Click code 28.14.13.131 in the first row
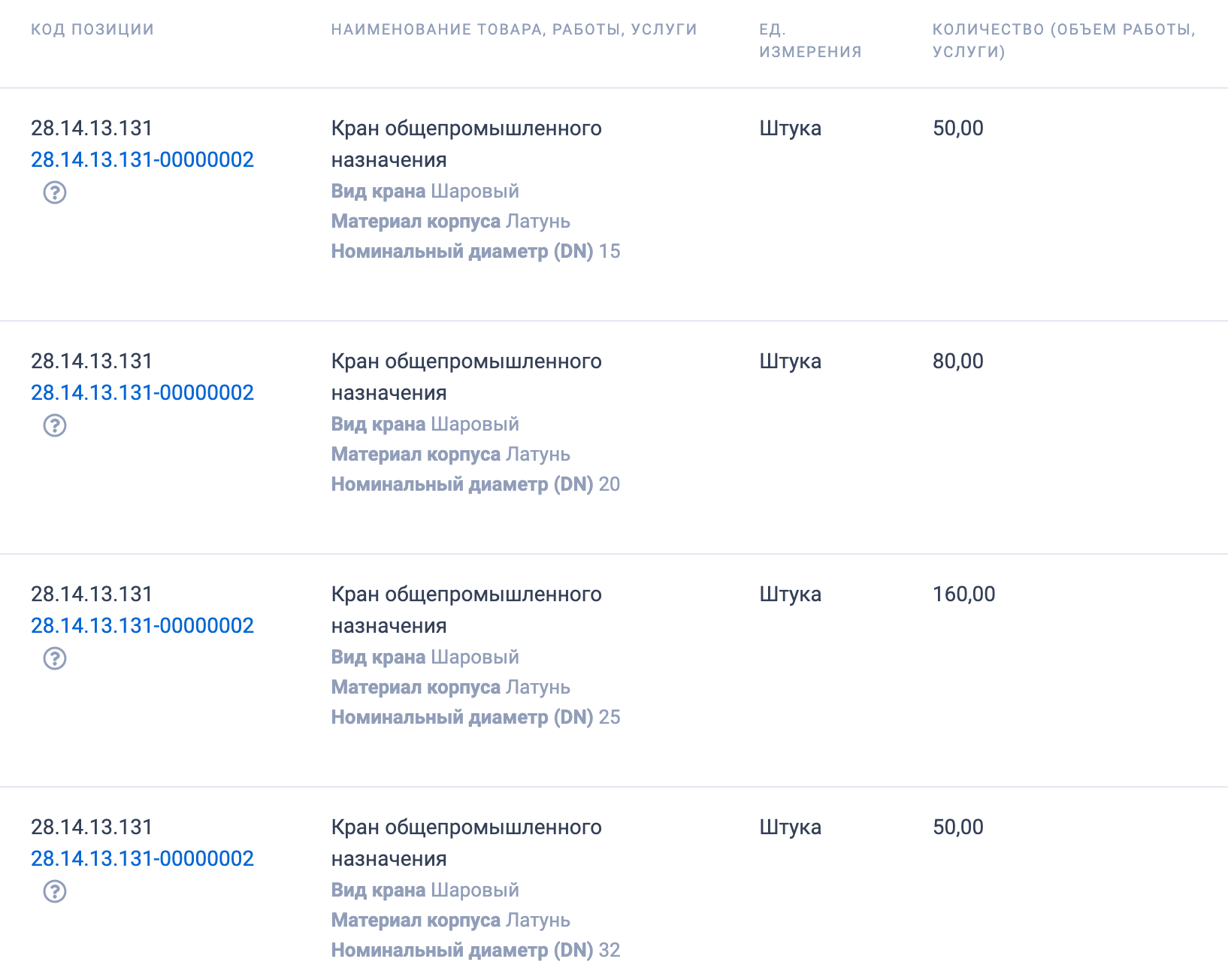1228x980 pixels. pos(90,128)
